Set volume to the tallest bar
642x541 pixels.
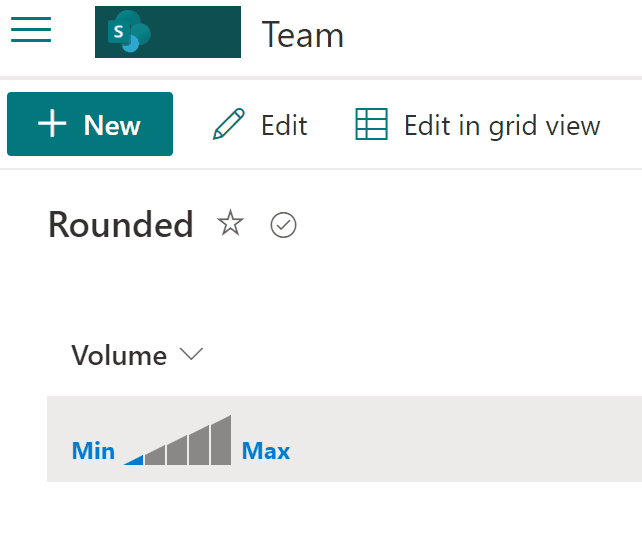(x=221, y=440)
